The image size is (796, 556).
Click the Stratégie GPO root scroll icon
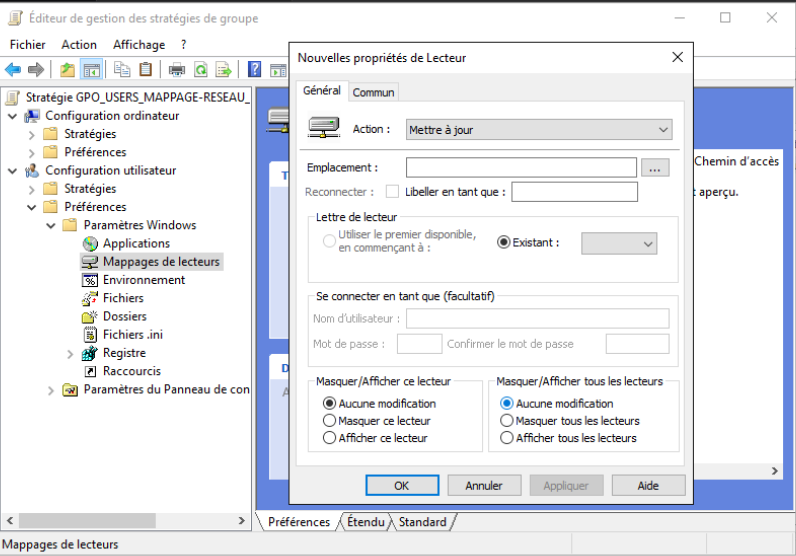click(x=14, y=97)
